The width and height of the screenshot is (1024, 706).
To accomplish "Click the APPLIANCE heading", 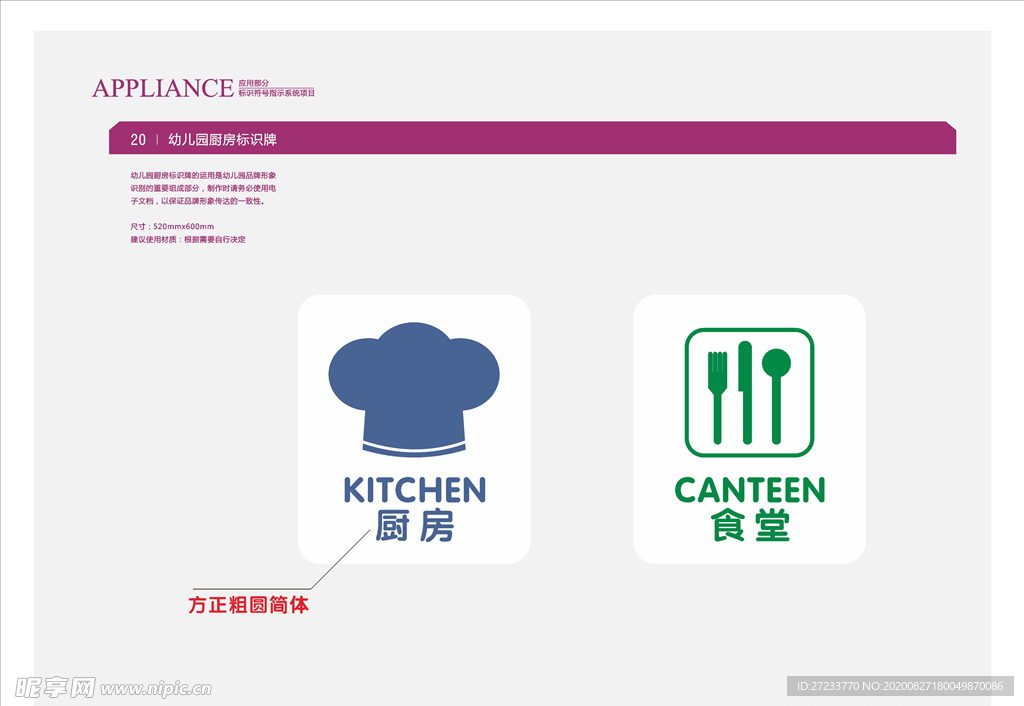I will pos(163,88).
